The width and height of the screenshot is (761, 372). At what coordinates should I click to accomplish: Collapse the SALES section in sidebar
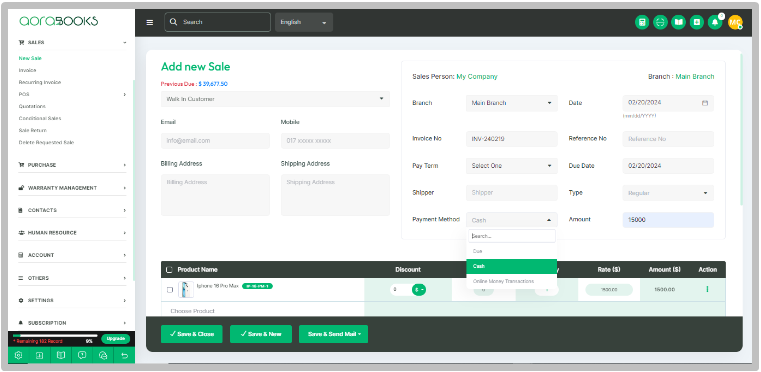tap(72, 42)
